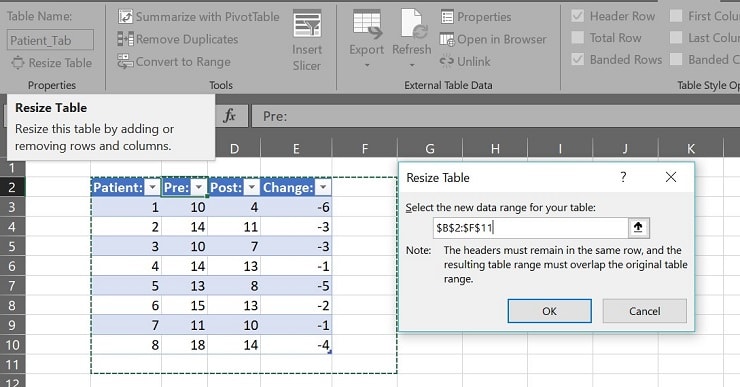
Task: Click the fx insert function icon
Action: click(229, 116)
